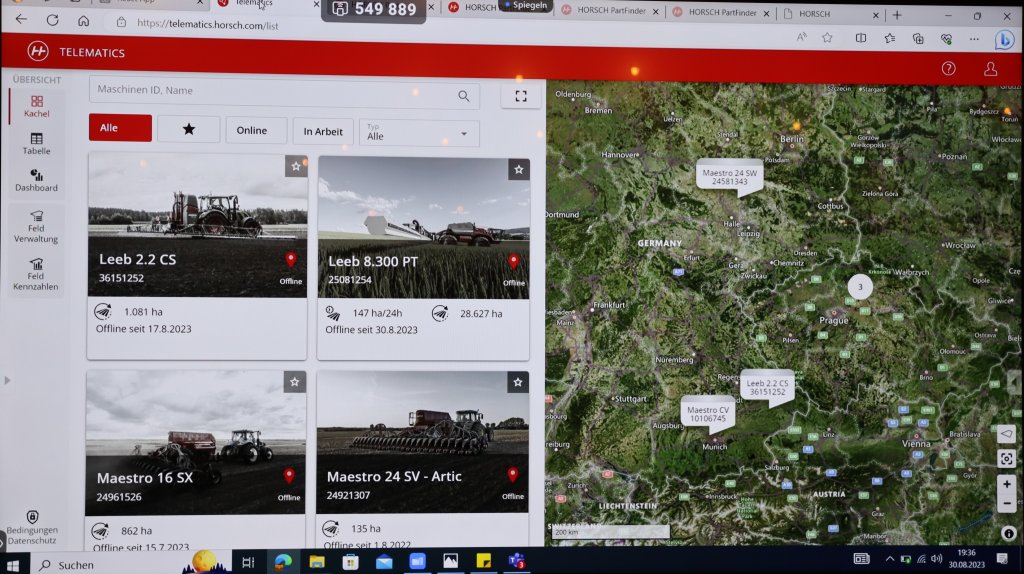The image size is (1024, 574).
Task: Switch to Tabelle view in sidebar
Action: 37,144
